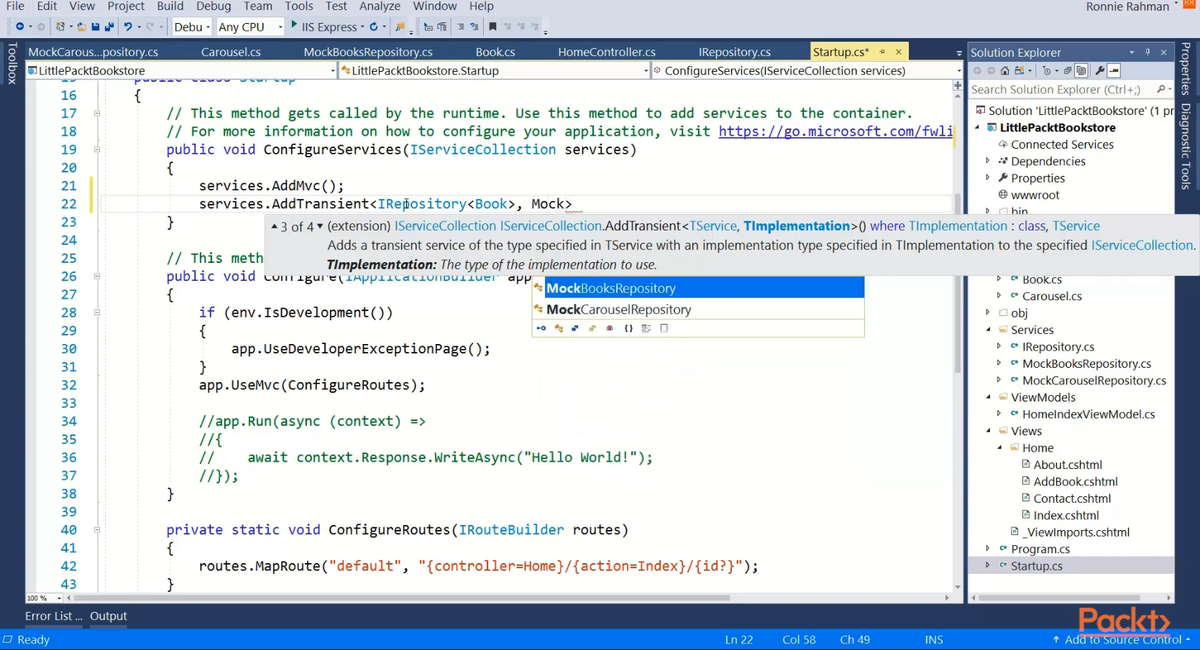Image resolution: width=1200 pixels, height=650 pixels.
Task: Click the Save All icon
Action: click(109, 27)
